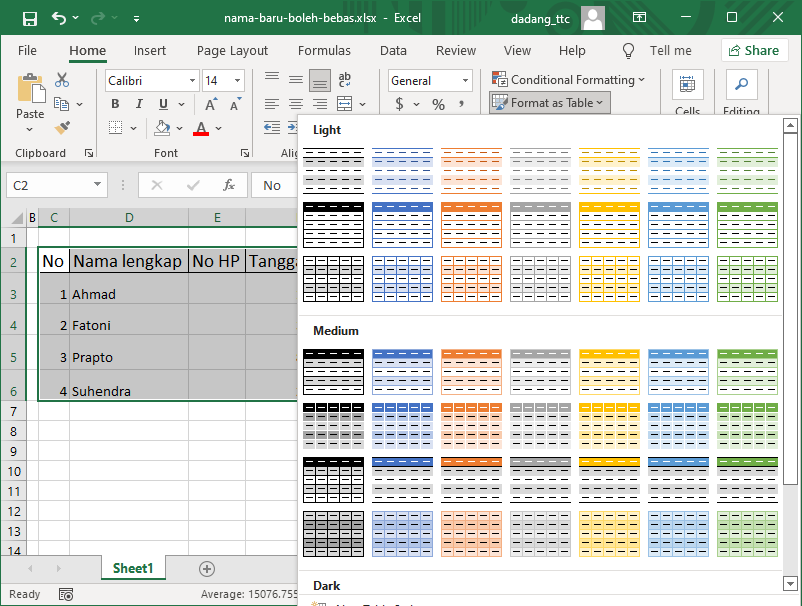
Task: Apply percent number style
Action: pos(437,103)
